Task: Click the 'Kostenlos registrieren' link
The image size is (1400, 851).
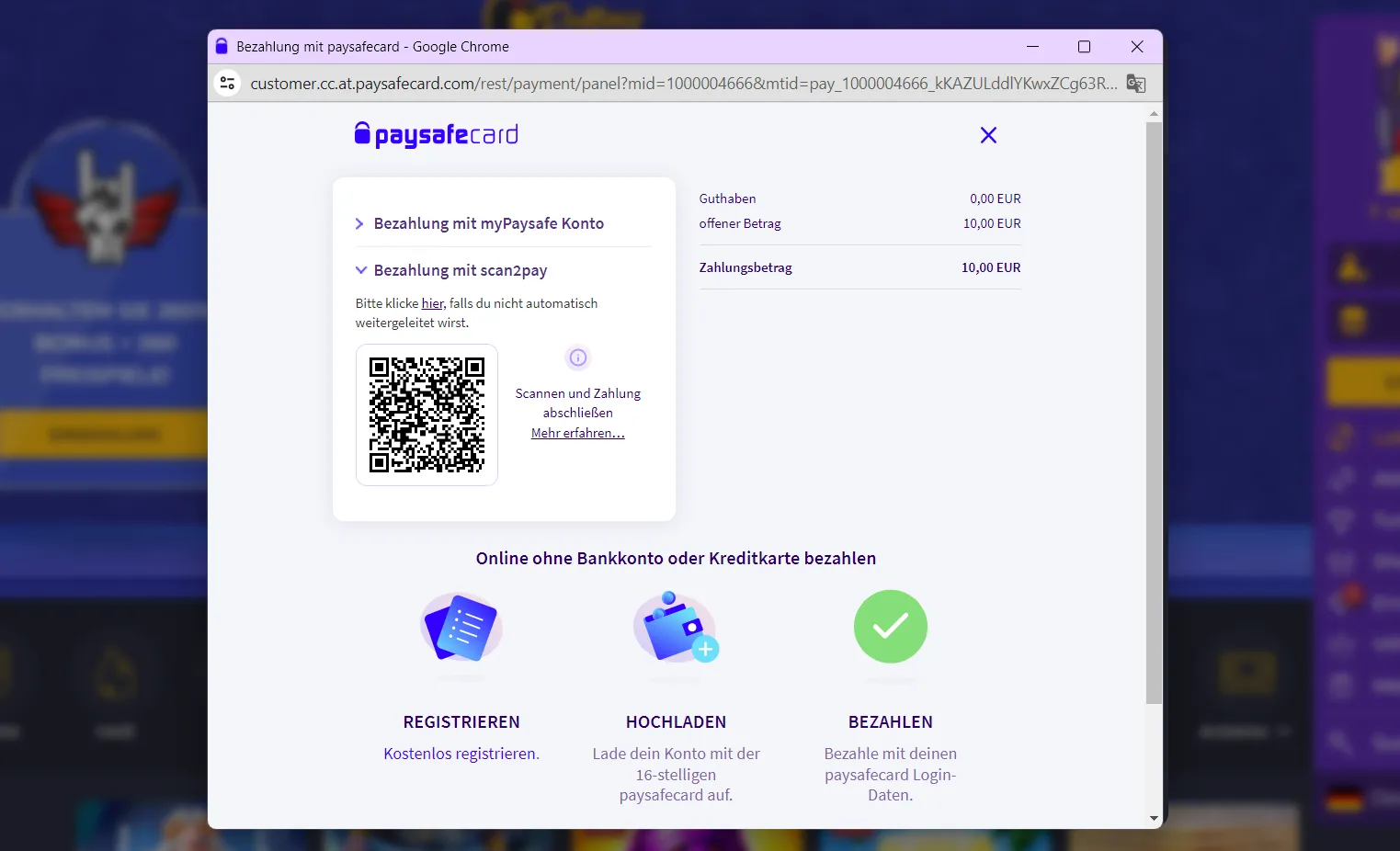Action: (x=461, y=753)
